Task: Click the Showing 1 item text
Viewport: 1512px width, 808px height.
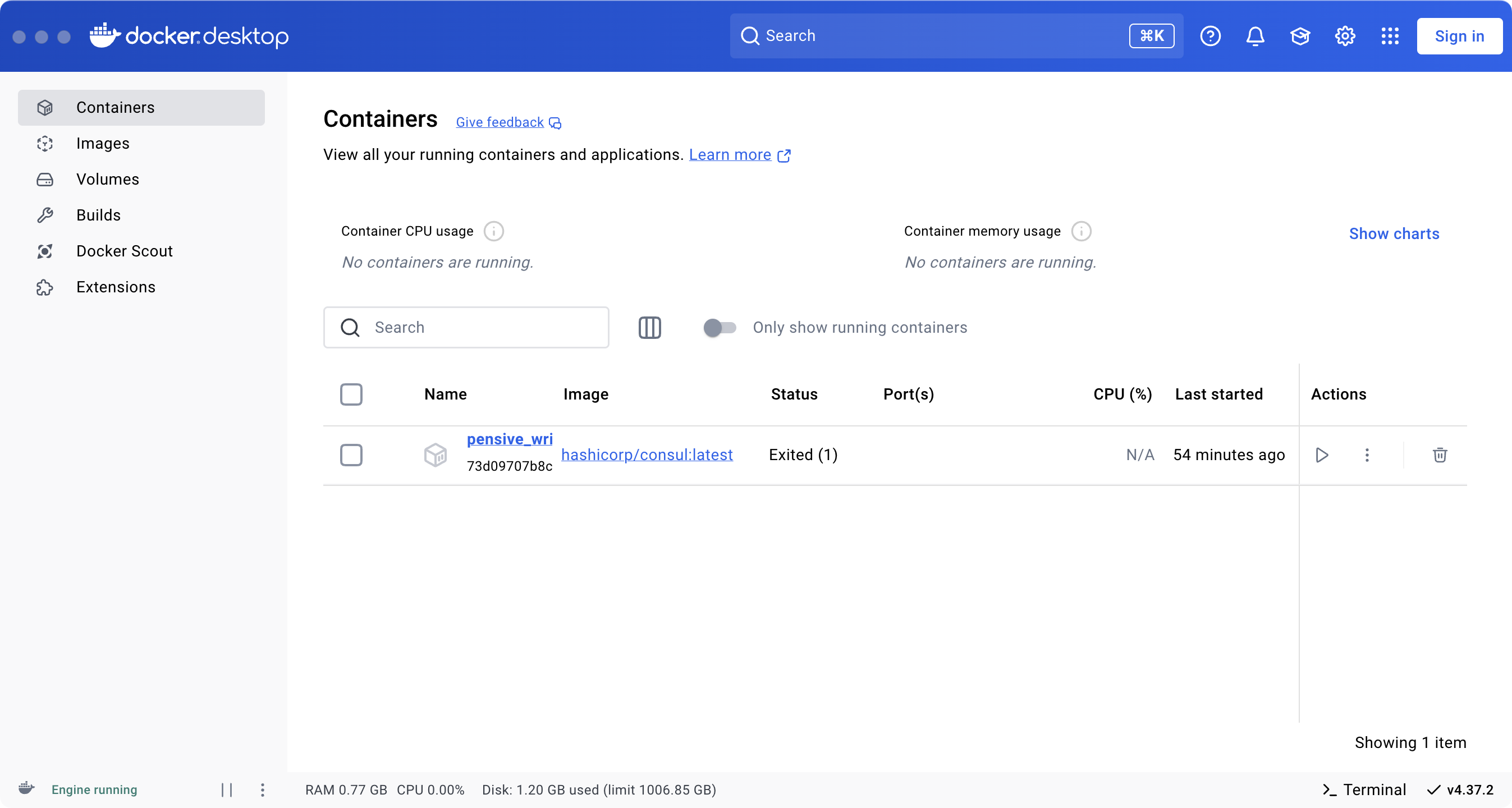Action: click(1410, 743)
